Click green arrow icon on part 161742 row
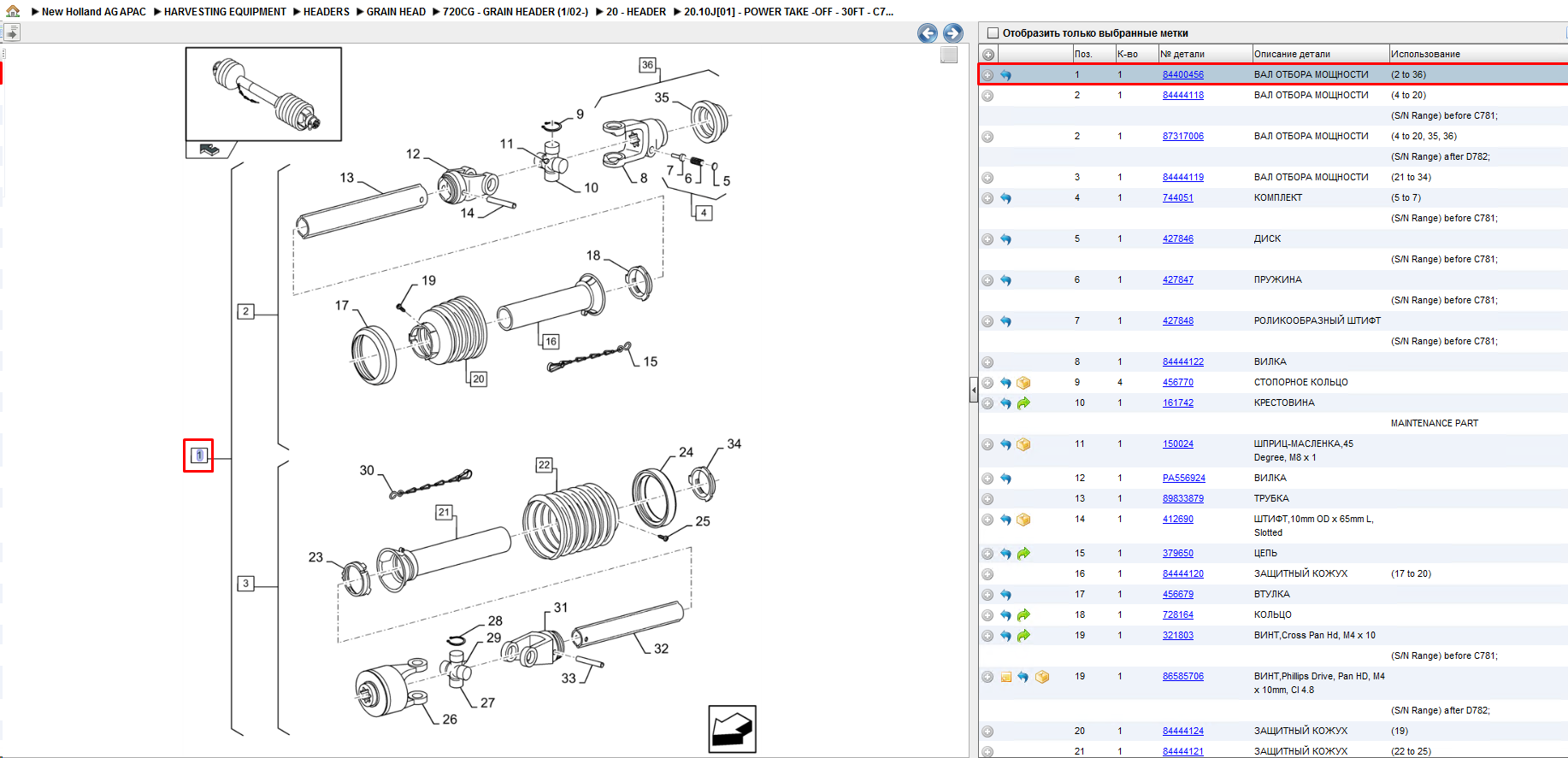The width and height of the screenshot is (1568, 758). (x=1023, y=403)
